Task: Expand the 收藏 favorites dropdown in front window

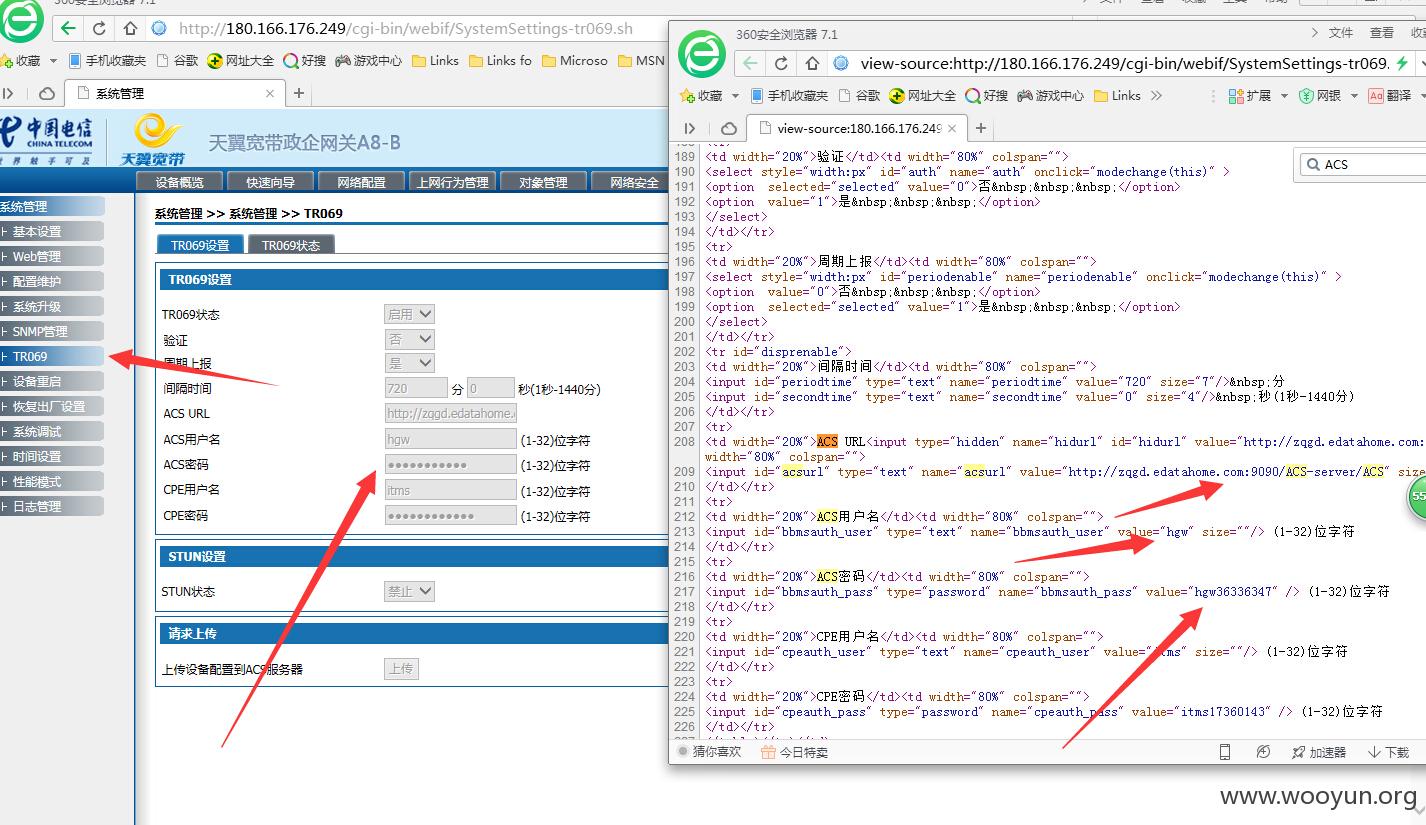Action: point(735,96)
